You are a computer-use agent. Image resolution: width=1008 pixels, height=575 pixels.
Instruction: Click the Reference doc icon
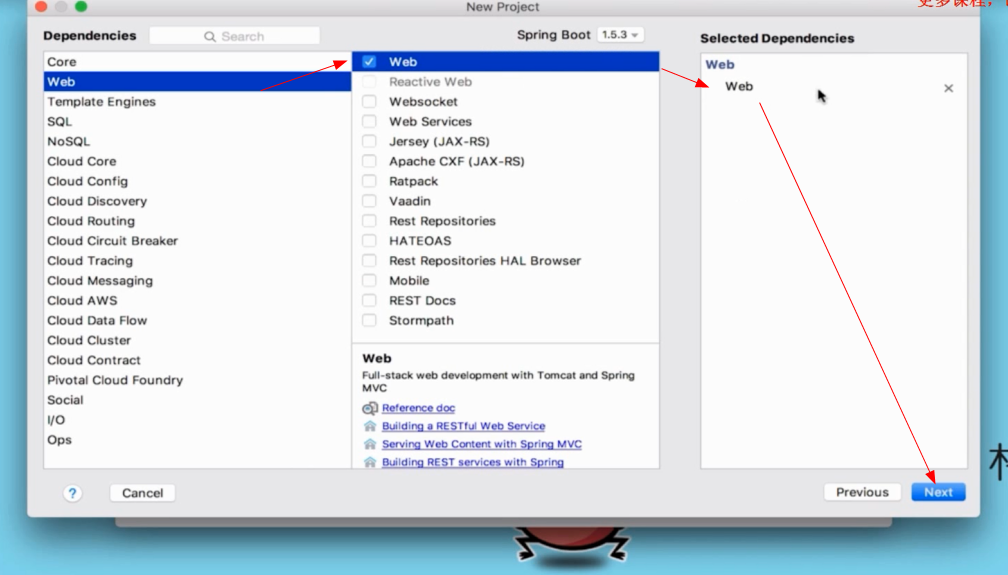[x=370, y=408]
